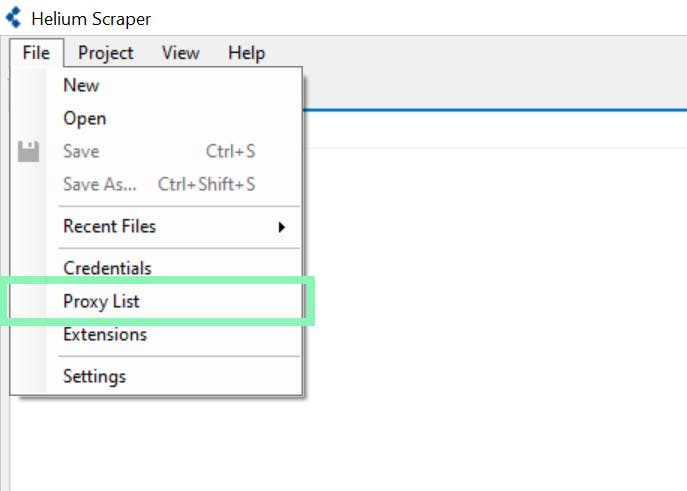Screen dimensions: 687x491
Task: Open the Project menu
Action: point(106,53)
